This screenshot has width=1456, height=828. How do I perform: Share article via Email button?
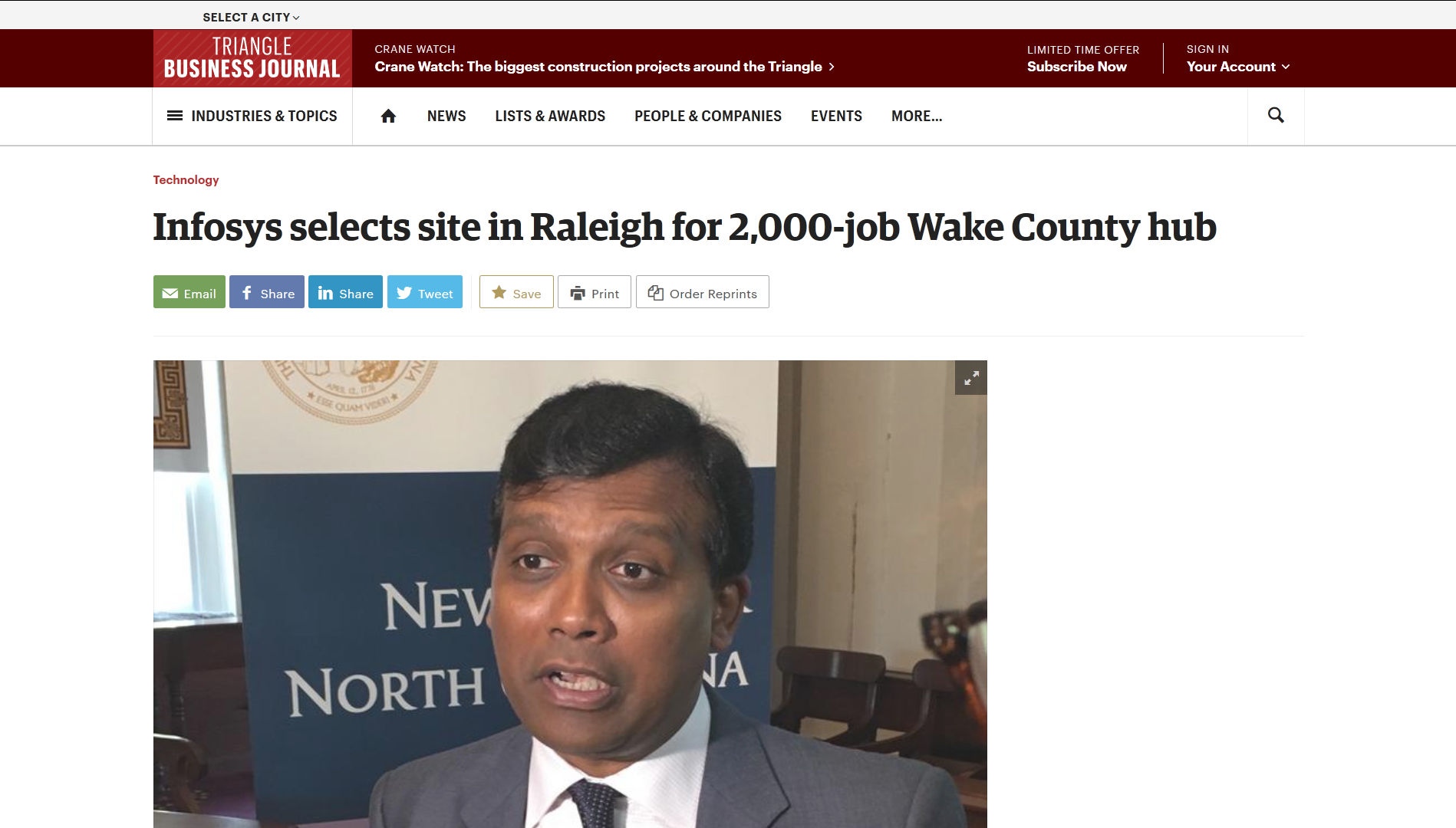click(x=189, y=292)
